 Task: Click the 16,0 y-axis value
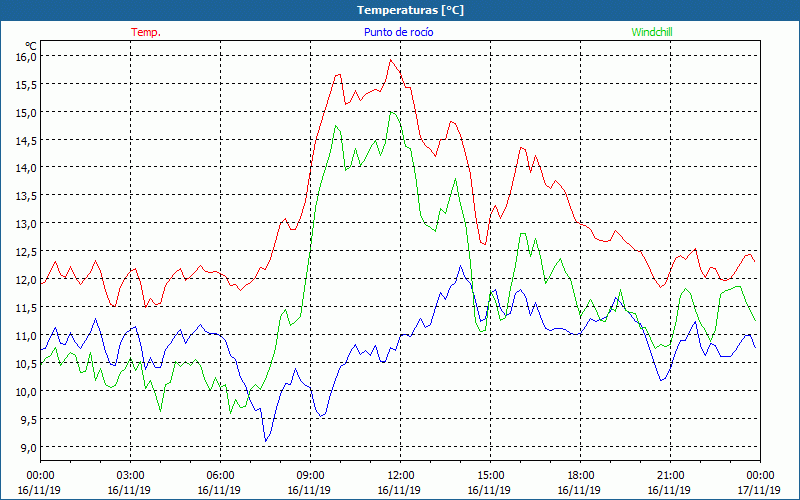pyautogui.click(x=27, y=56)
